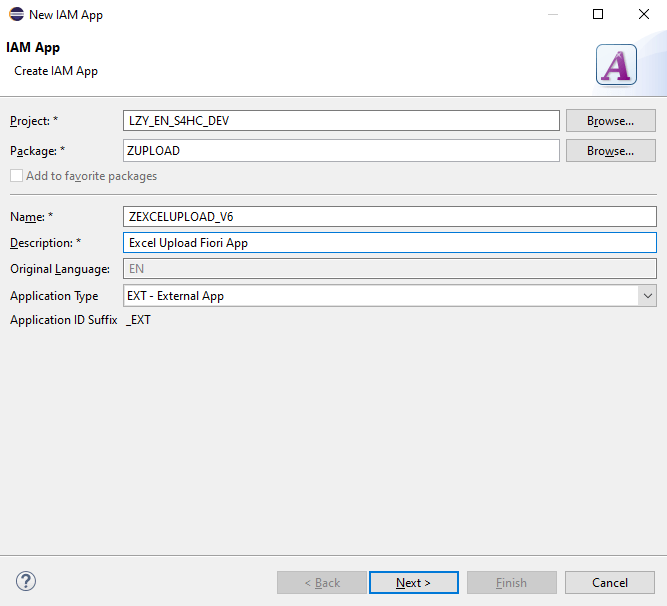667x606 pixels.
Task: Edit the Description field text
Action: 388,243
